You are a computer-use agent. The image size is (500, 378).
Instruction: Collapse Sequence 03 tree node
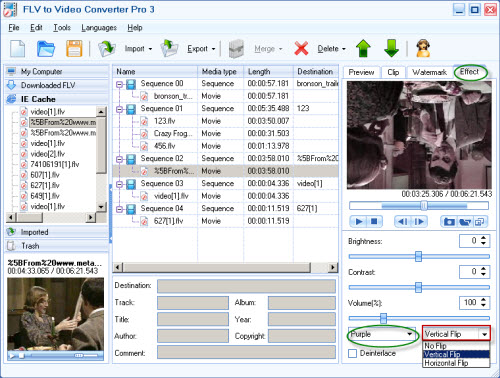point(119,184)
